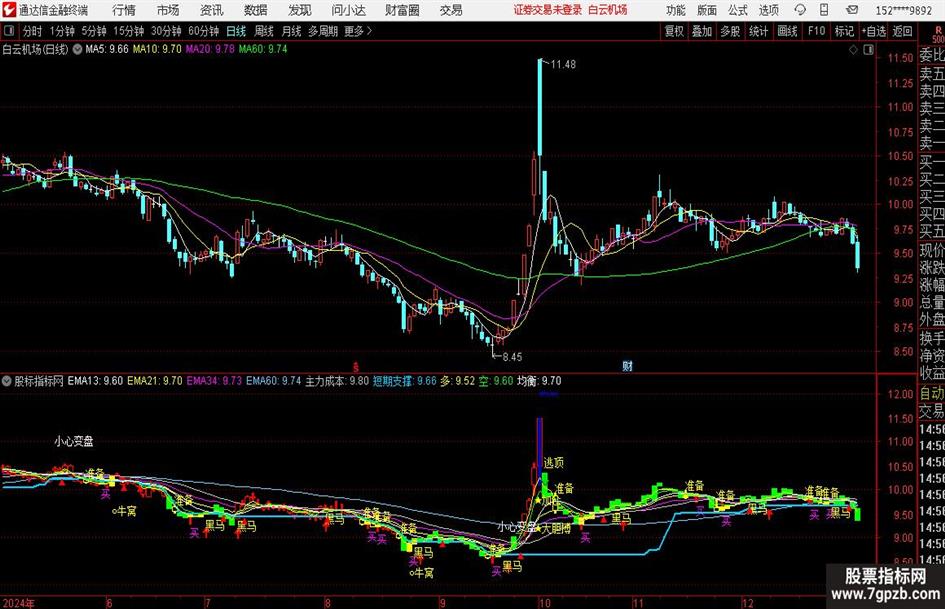This screenshot has width=945, height=609.
Task: Expand the 更多 periods chevron
Action: pos(369,31)
